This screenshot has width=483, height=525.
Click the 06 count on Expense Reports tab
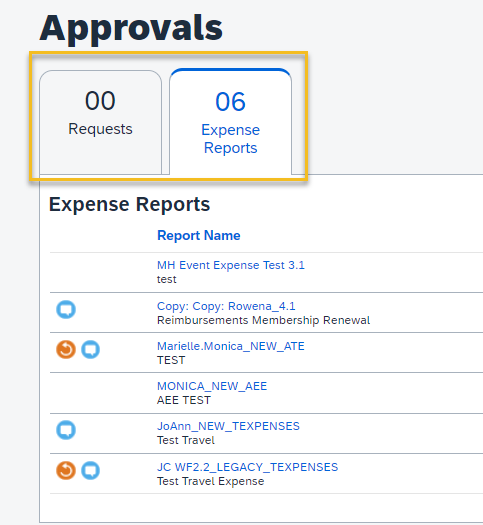(x=231, y=101)
